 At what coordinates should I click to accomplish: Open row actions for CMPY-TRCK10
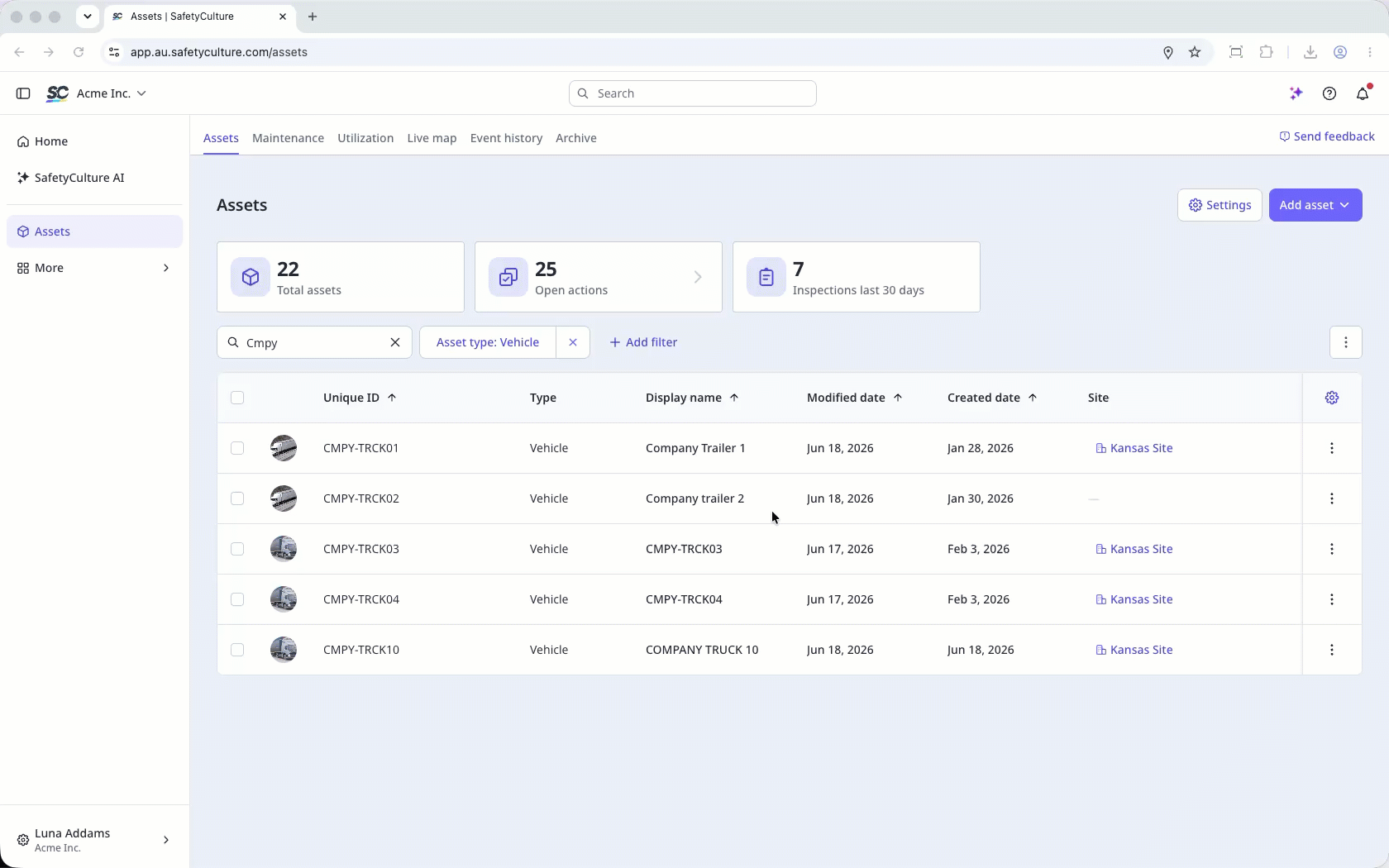click(1332, 650)
